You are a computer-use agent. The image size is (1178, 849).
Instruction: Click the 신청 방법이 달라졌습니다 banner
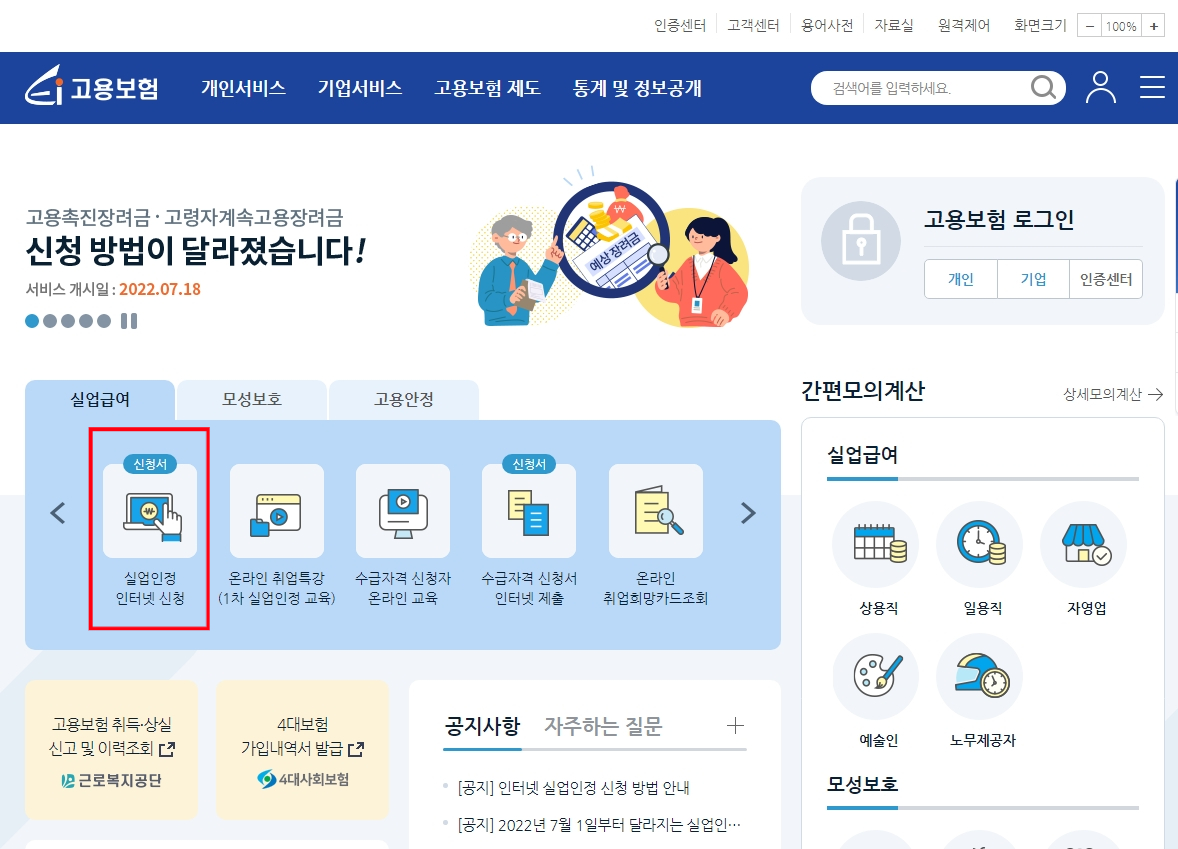195,250
